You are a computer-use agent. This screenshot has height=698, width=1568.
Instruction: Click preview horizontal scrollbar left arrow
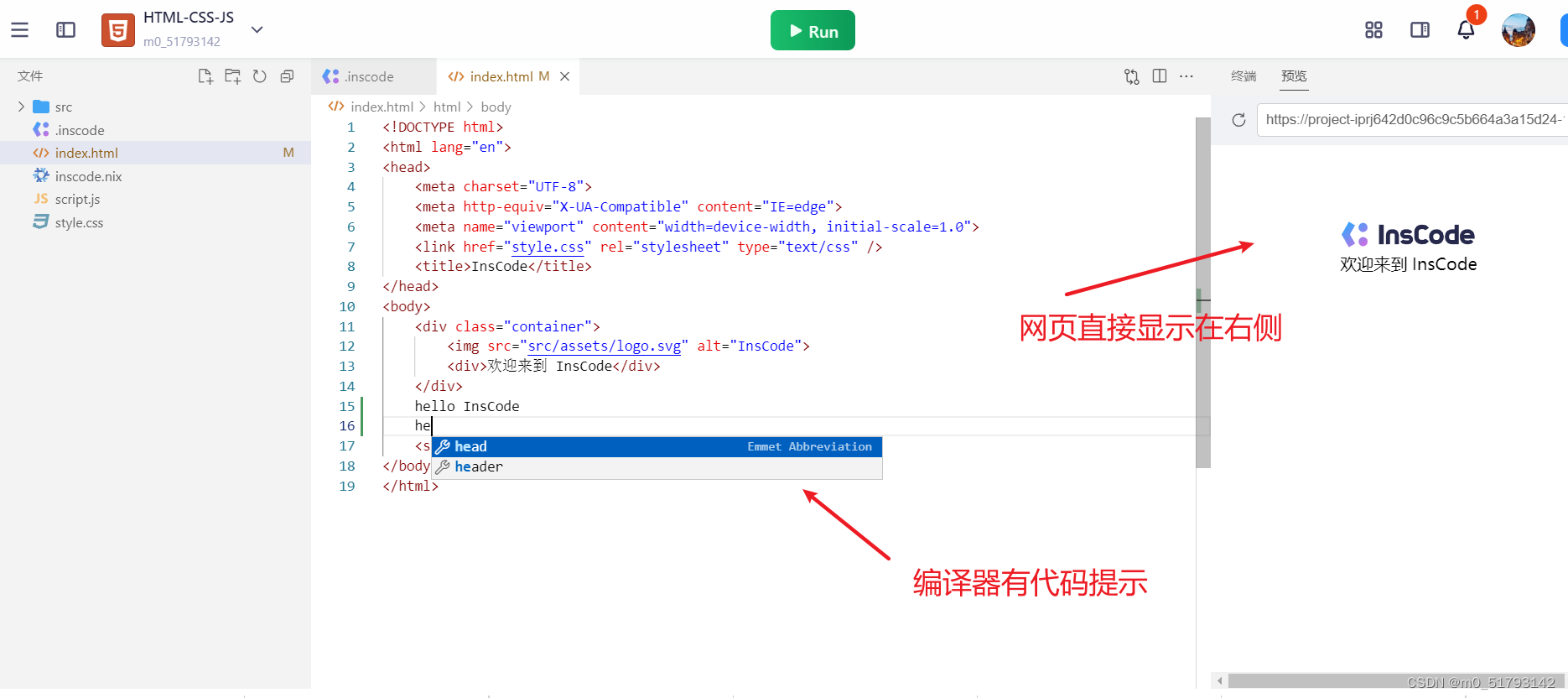click(x=1220, y=681)
